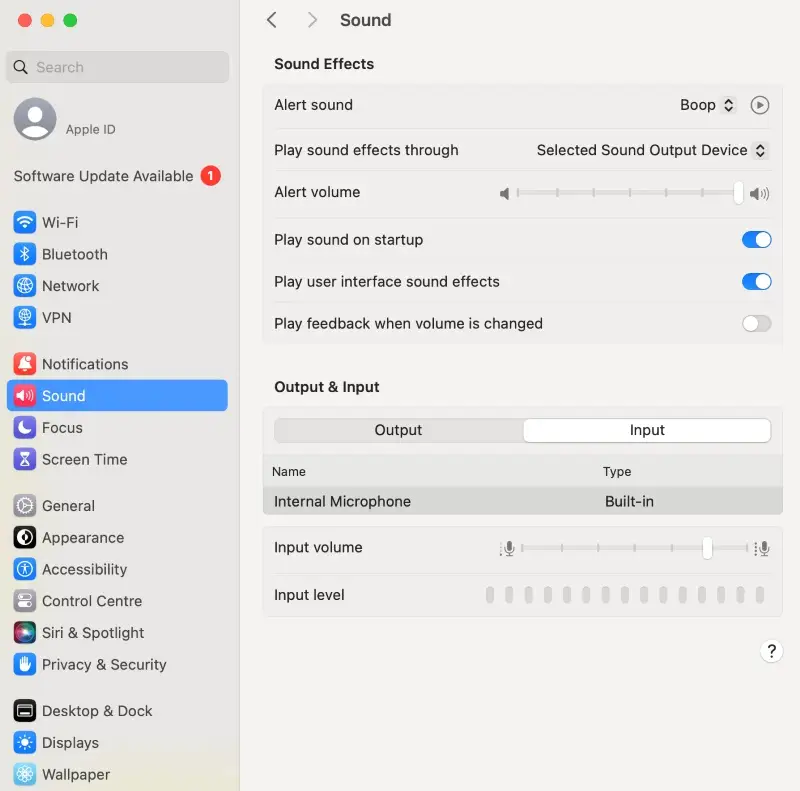Open the Displays settings icon

pos(24,743)
